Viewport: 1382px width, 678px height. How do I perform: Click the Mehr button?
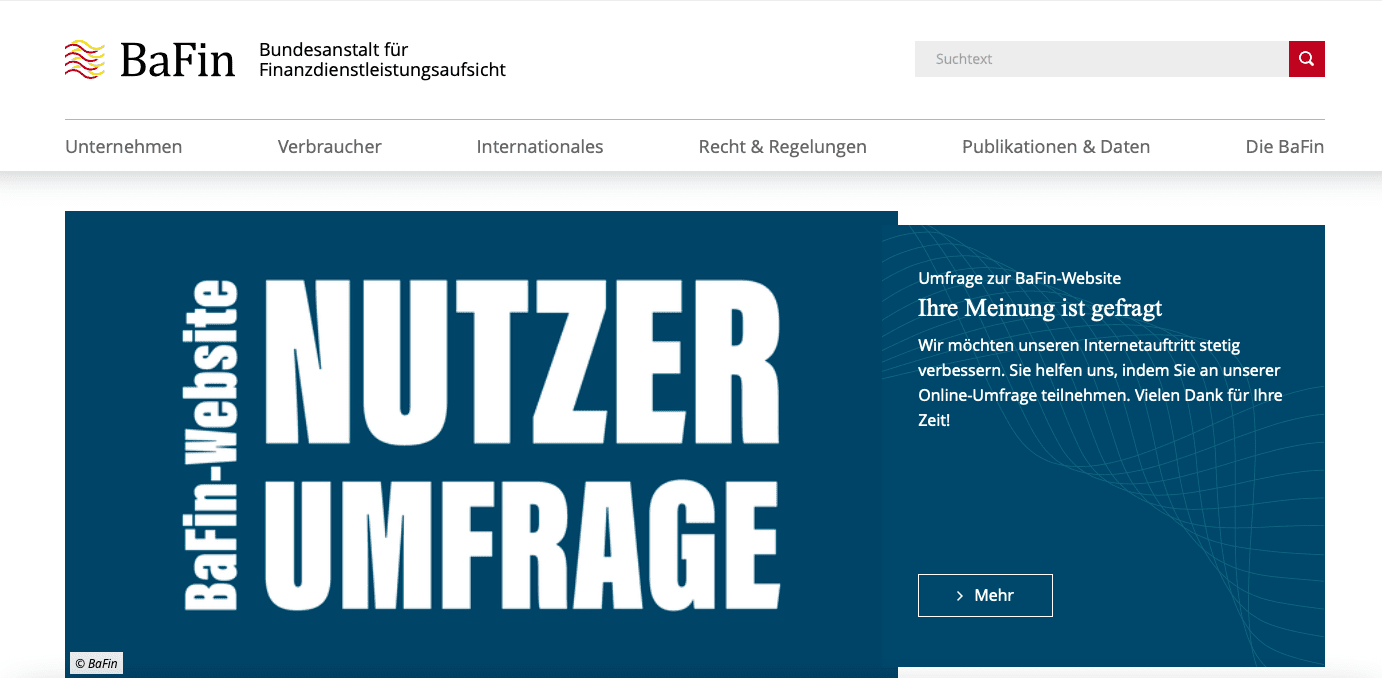[985, 595]
